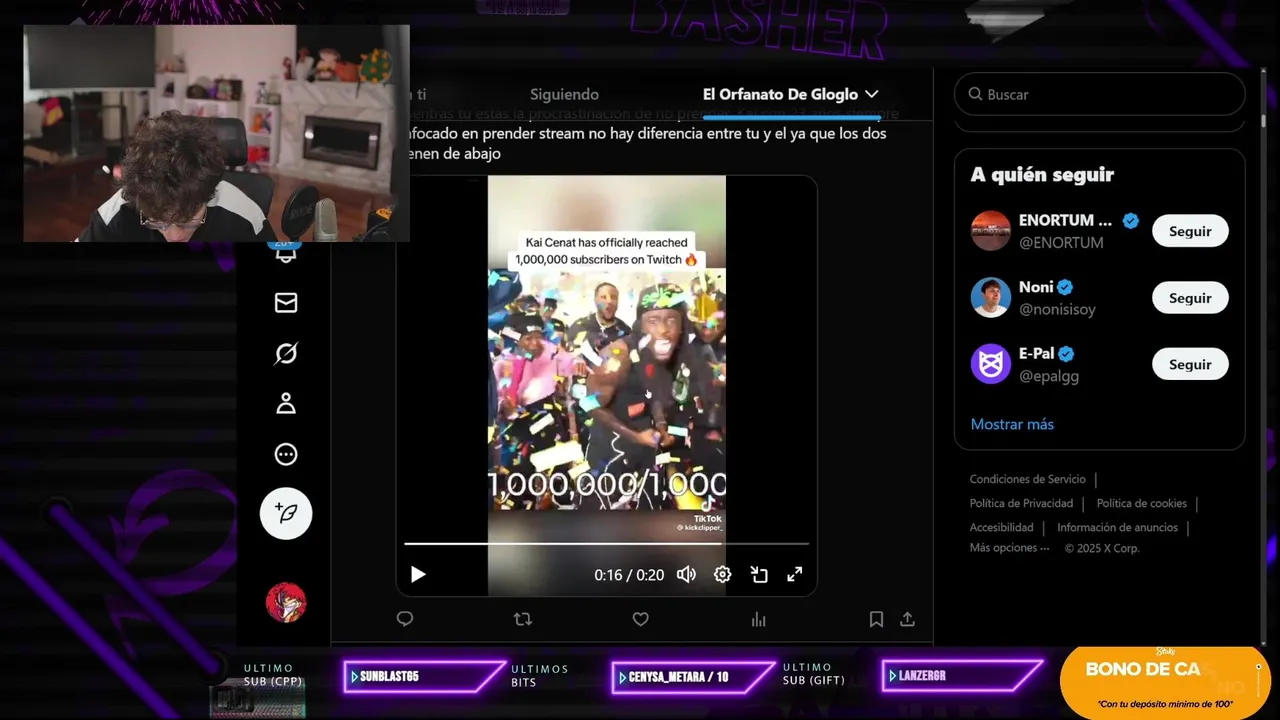Open Grok icon in sidebar
The image size is (1280, 720).
(x=286, y=353)
